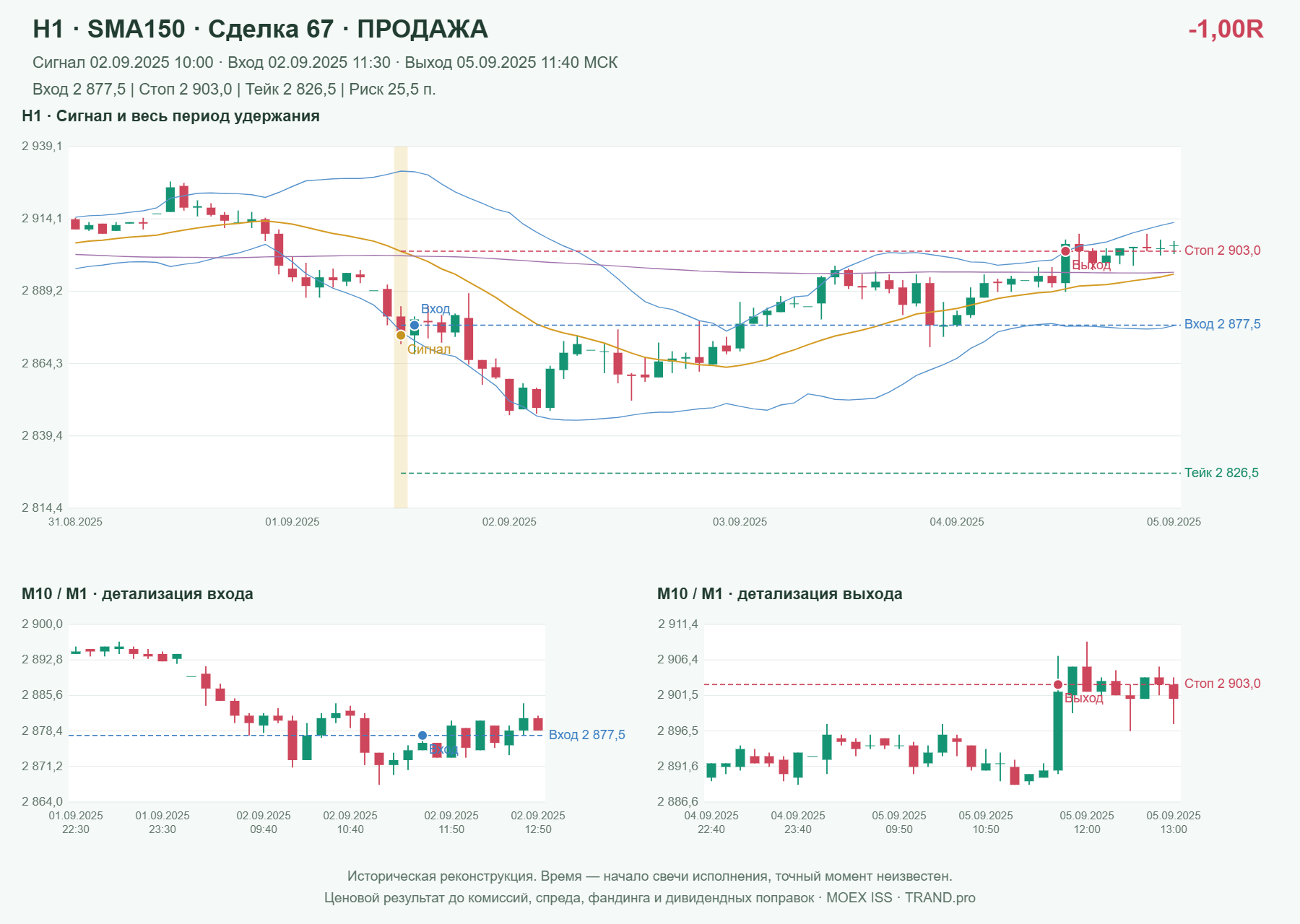
Task: Select the 'Вход 2 877,5' label on H1 chart
Action: pos(1223,324)
